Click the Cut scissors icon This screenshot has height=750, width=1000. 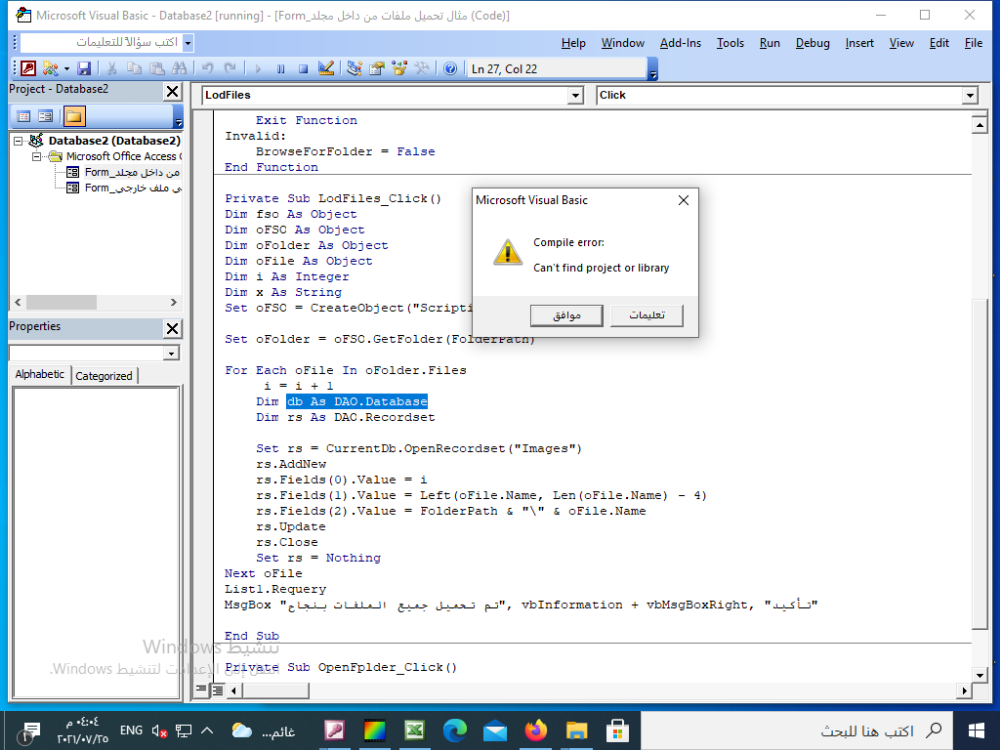(x=112, y=68)
